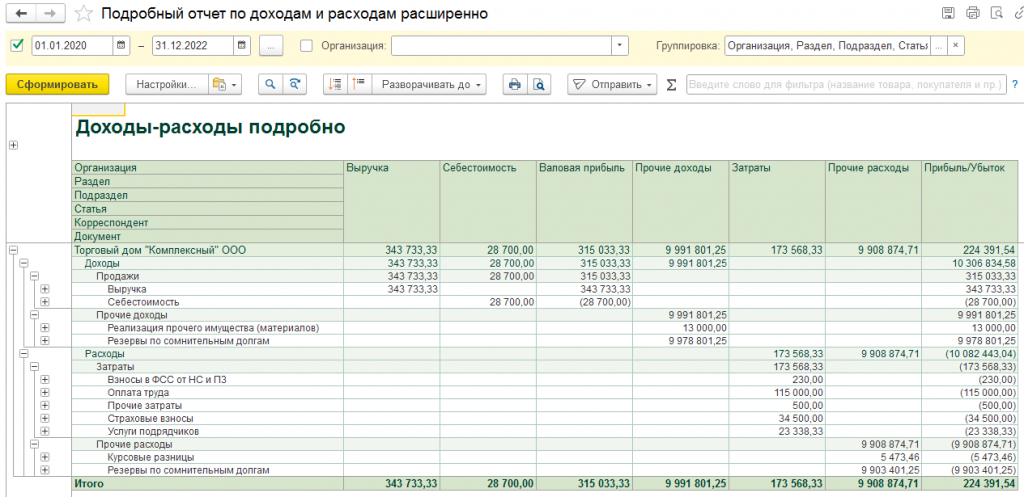
Task: Expand the Оплата труда row
Action: [x=44, y=393]
